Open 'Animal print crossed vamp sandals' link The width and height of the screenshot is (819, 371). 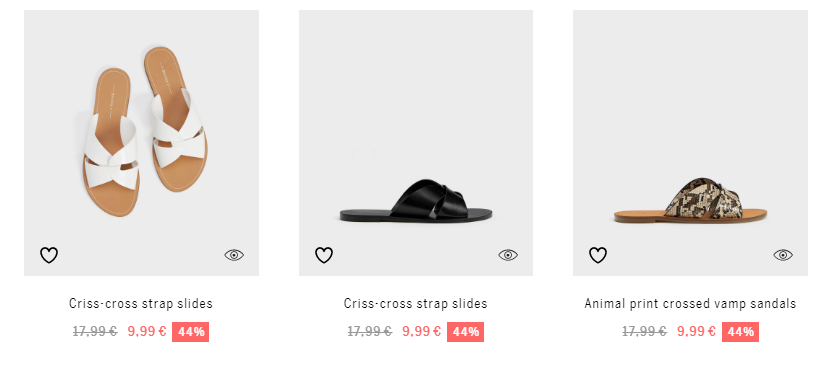pos(690,303)
